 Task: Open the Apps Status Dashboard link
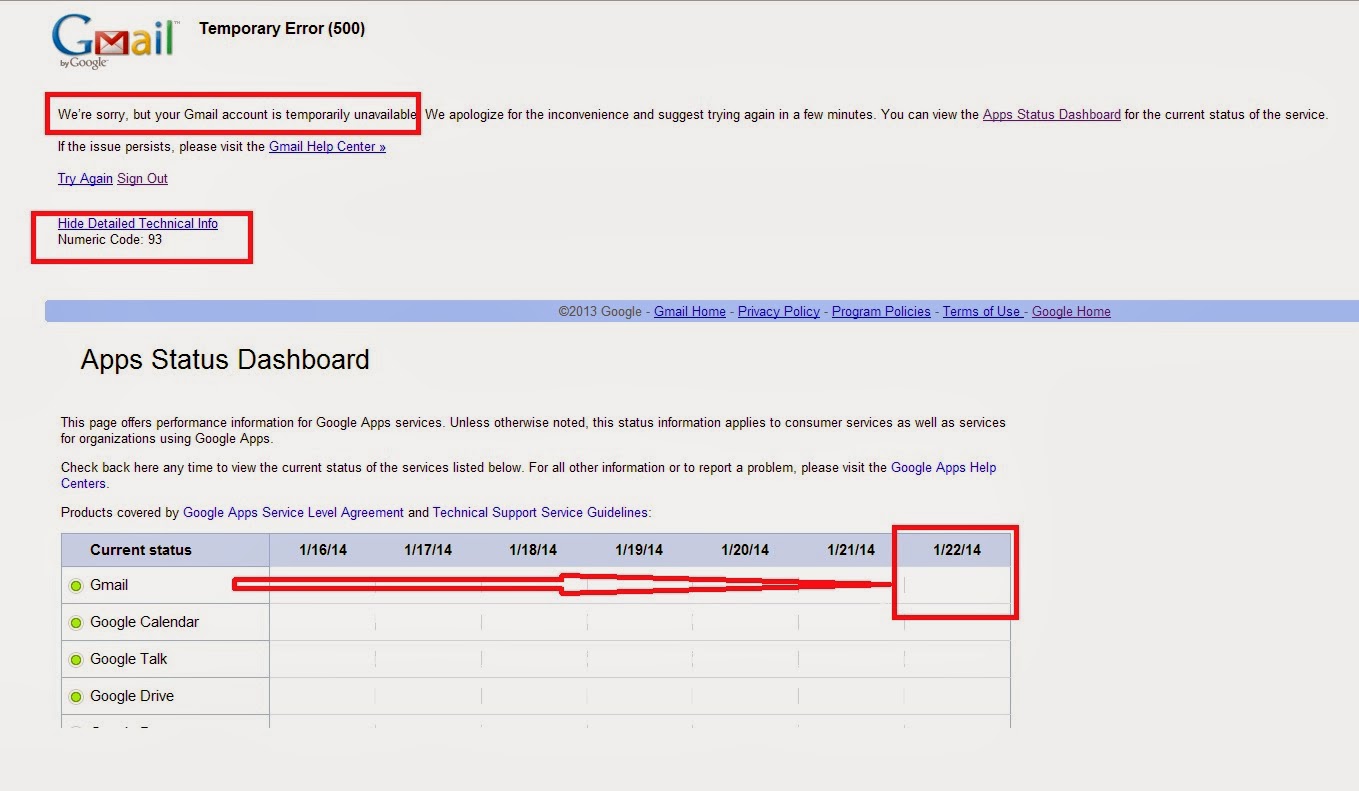[1051, 114]
